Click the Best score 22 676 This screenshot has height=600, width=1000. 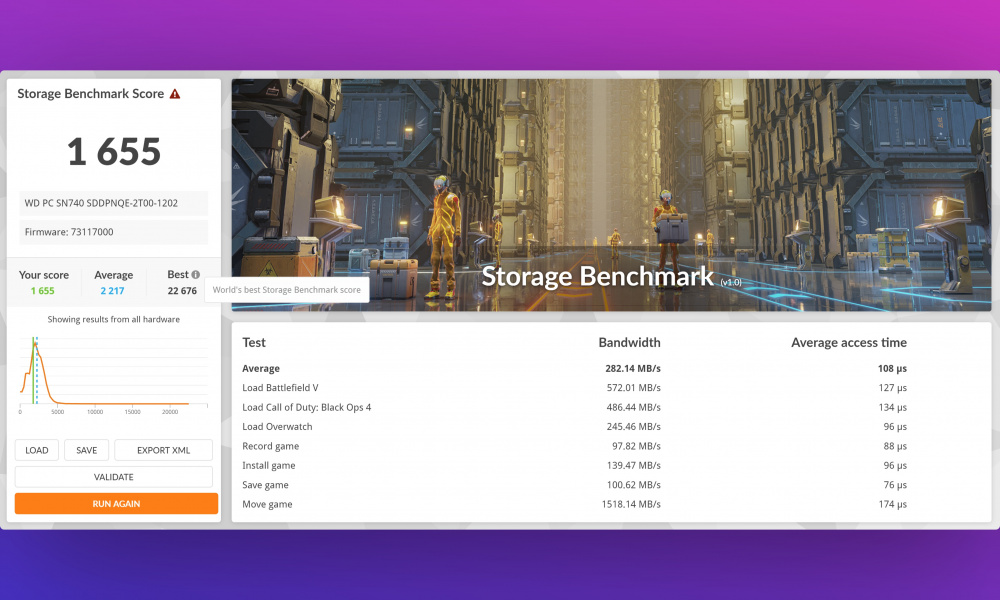(182, 291)
